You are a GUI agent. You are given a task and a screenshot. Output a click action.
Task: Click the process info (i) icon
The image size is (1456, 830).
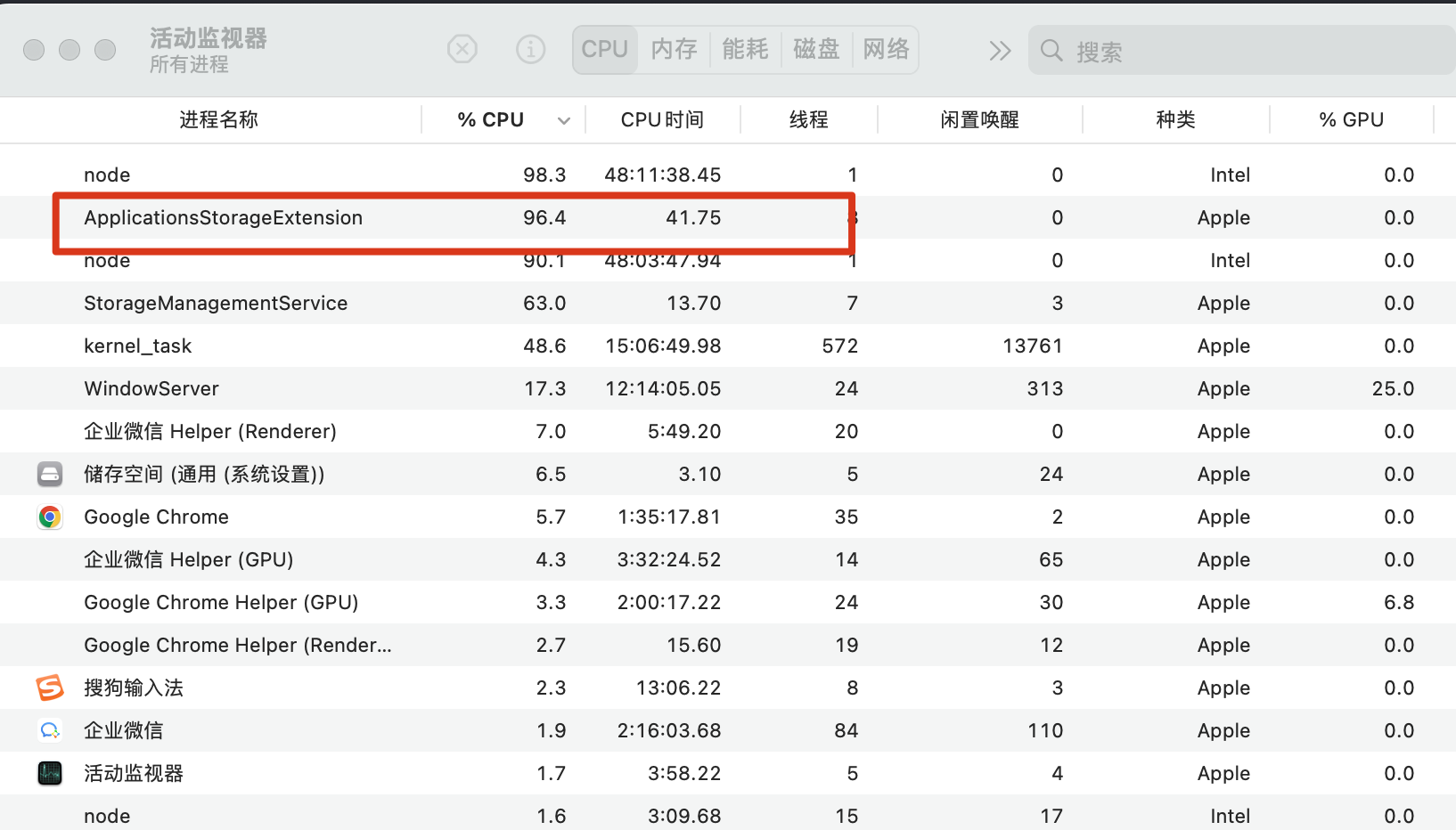[x=531, y=50]
